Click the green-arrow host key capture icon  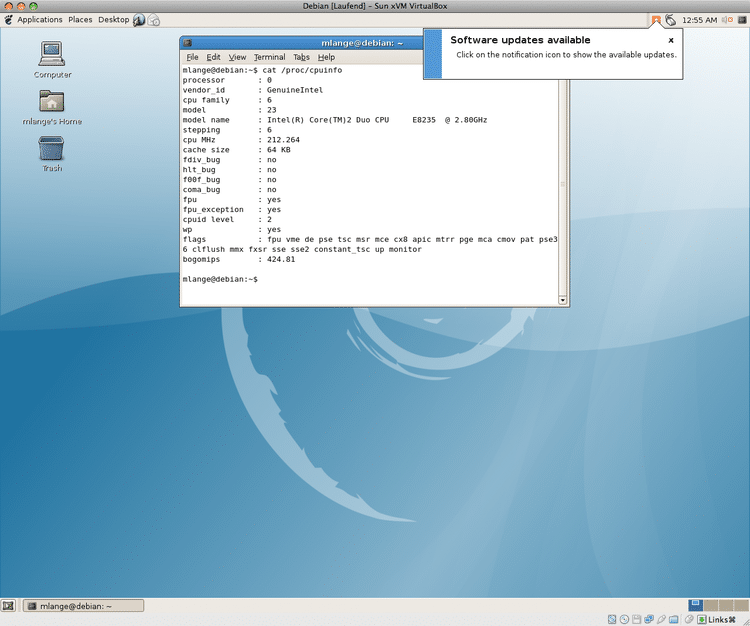point(701,620)
